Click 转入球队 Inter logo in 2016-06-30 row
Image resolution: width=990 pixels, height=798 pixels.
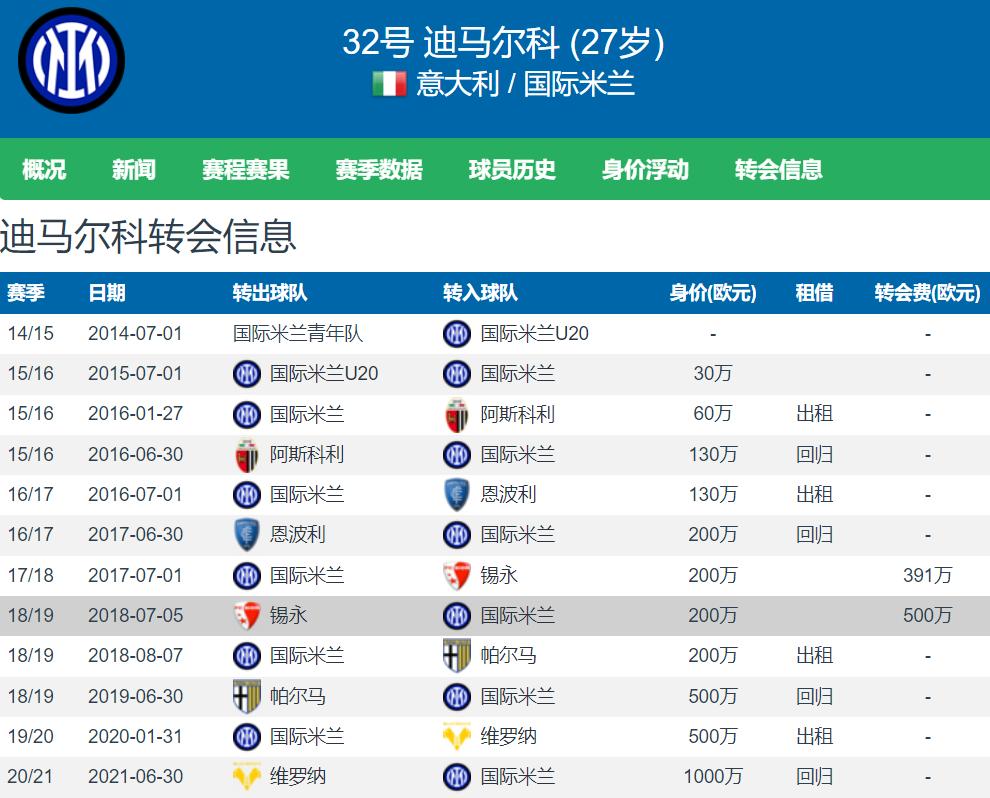click(456, 455)
